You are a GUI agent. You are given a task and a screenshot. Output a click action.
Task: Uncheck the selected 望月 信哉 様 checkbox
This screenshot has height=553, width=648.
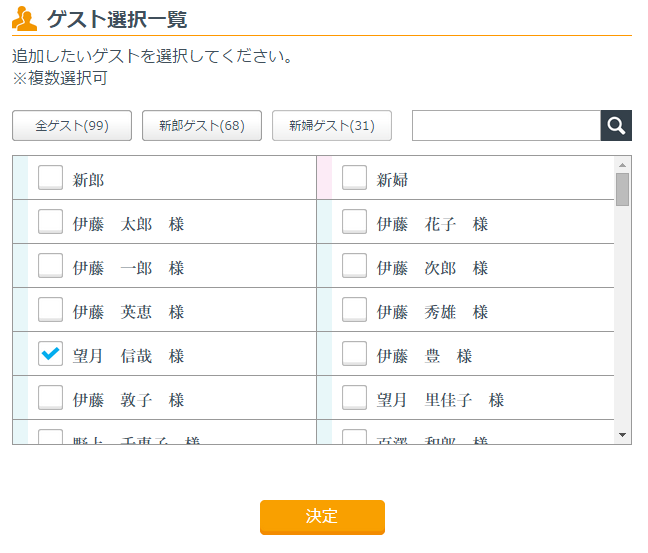click(50, 354)
